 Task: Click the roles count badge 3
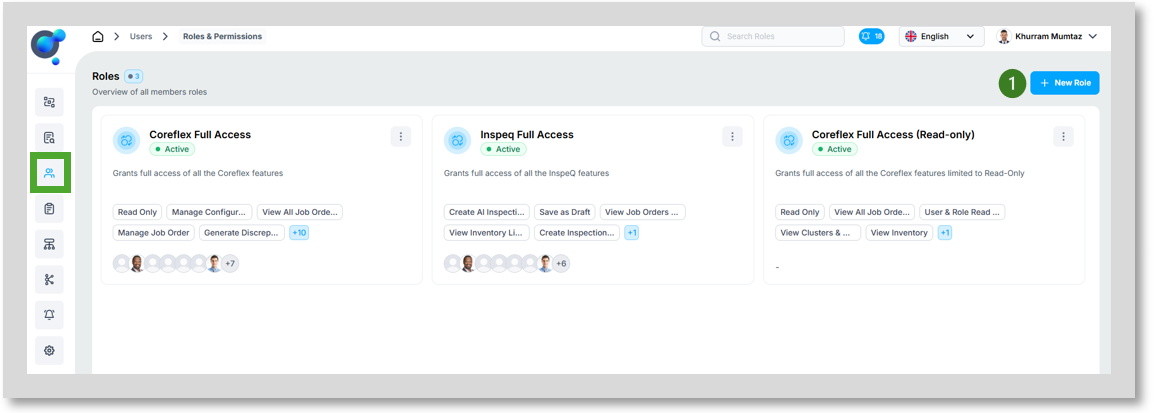[x=133, y=76]
